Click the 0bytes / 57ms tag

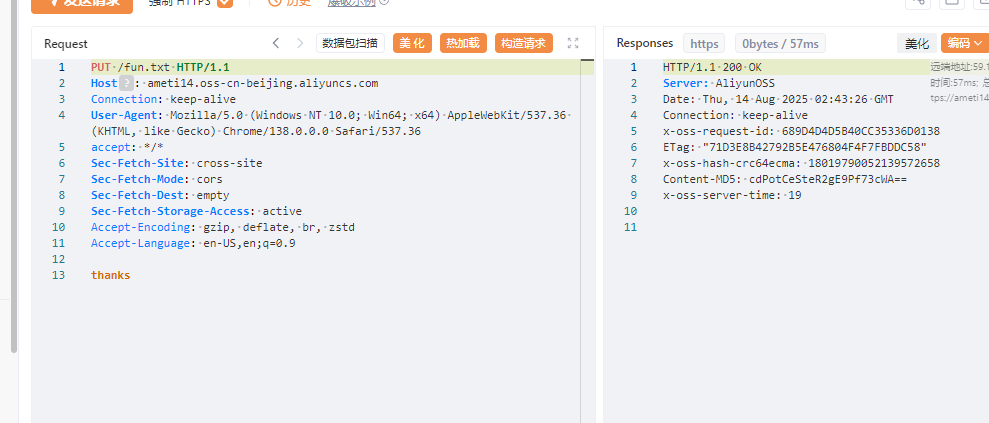[x=780, y=43]
